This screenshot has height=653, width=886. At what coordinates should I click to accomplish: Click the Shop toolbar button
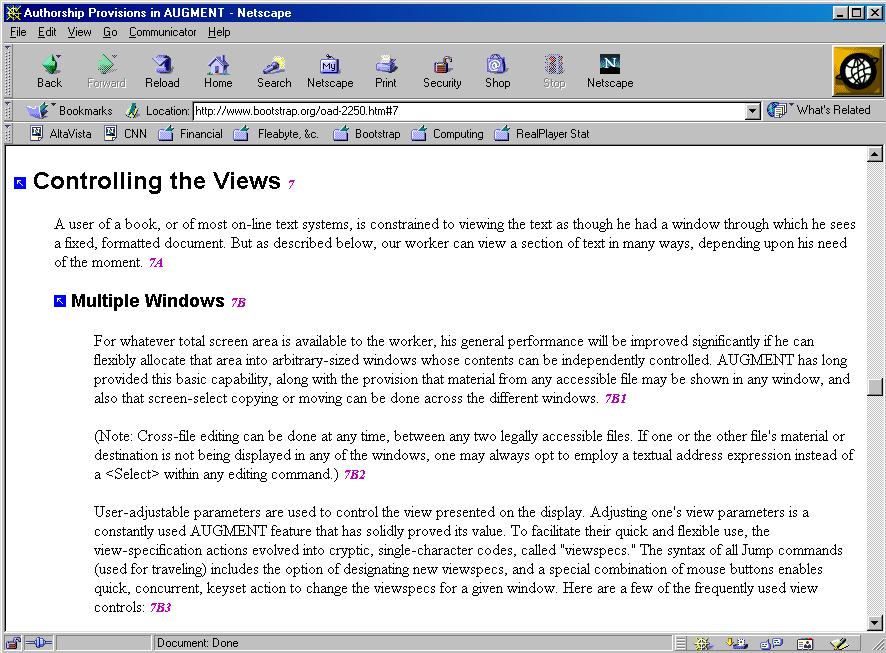tap(497, 72)
